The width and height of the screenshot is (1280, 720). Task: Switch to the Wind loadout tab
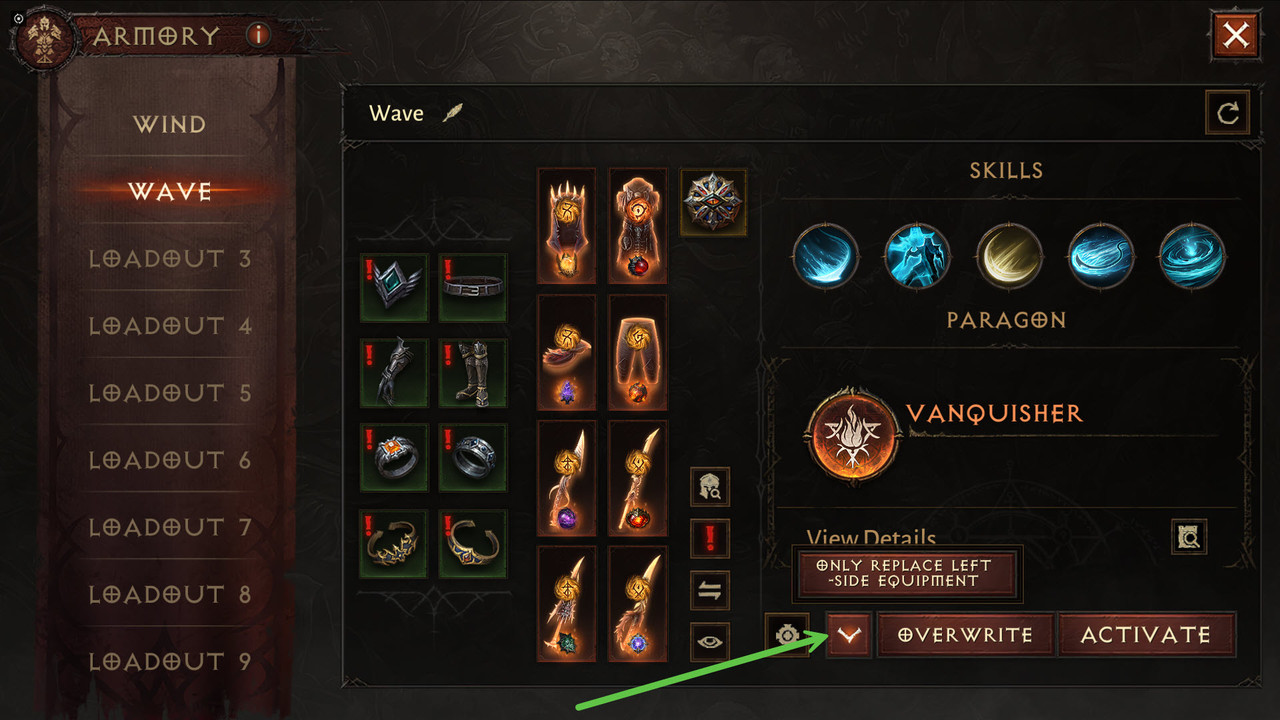(x=170, y=124)
